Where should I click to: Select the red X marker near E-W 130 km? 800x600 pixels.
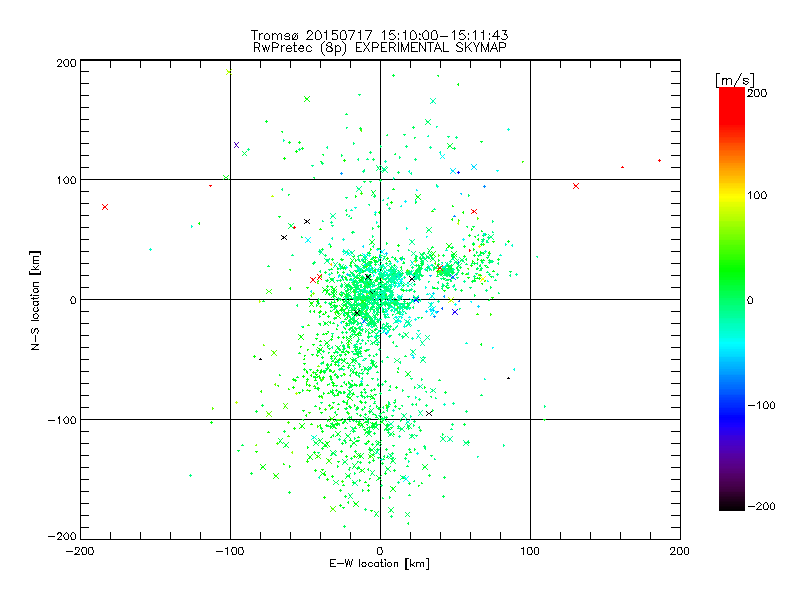point(576,186)
